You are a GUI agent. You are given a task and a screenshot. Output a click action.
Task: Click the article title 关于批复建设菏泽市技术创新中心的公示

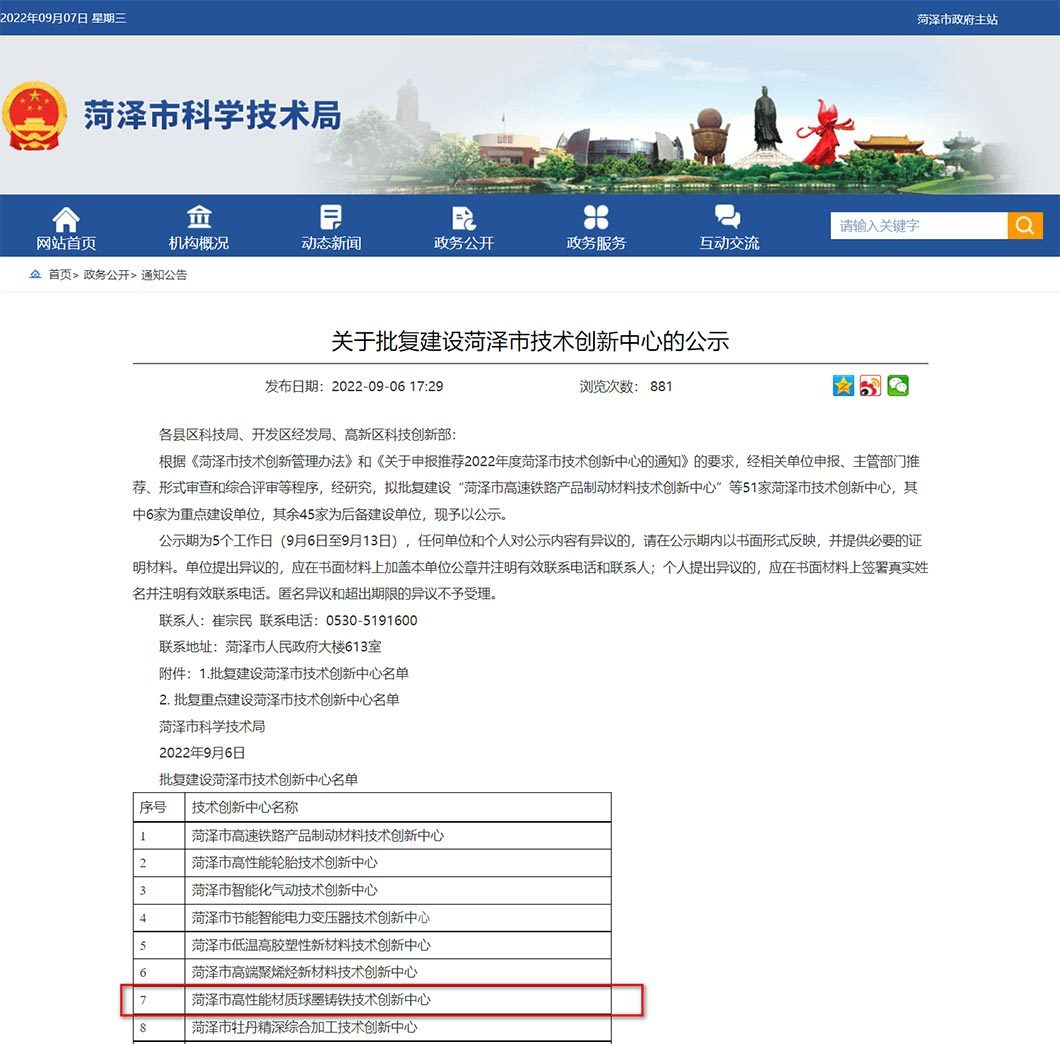pos(530,341)
